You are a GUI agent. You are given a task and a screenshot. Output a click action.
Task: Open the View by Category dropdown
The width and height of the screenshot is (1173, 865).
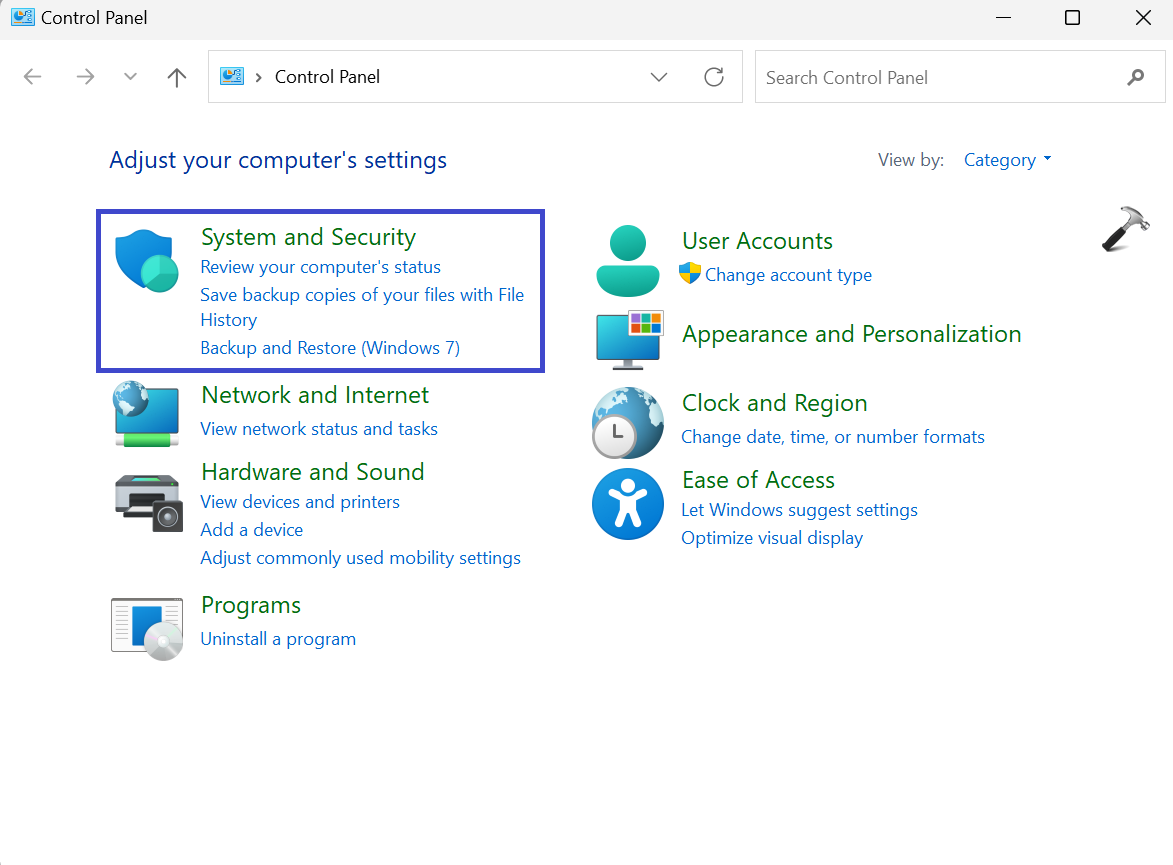click(1007, 160)
